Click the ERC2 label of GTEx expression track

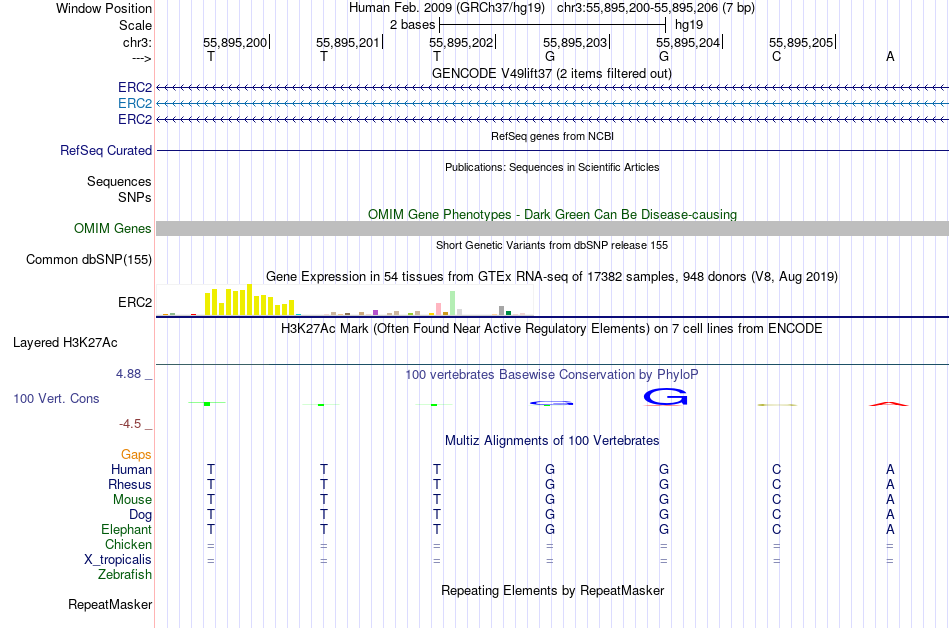point(135,302)
